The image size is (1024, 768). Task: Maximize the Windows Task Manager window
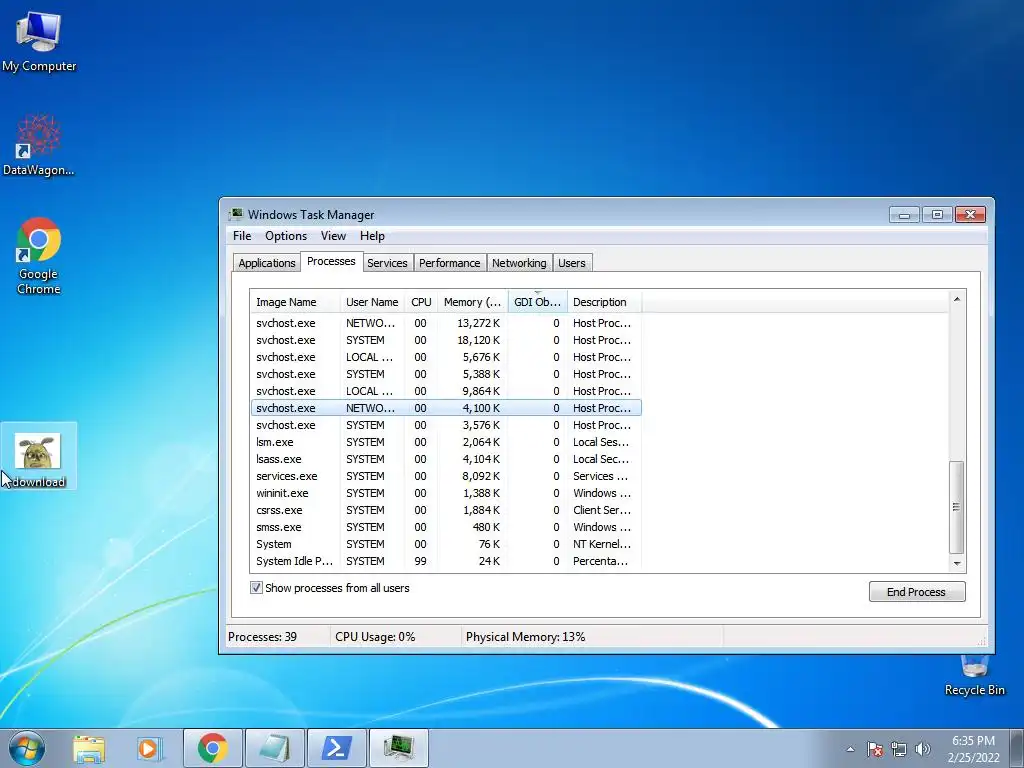(937, 215)
